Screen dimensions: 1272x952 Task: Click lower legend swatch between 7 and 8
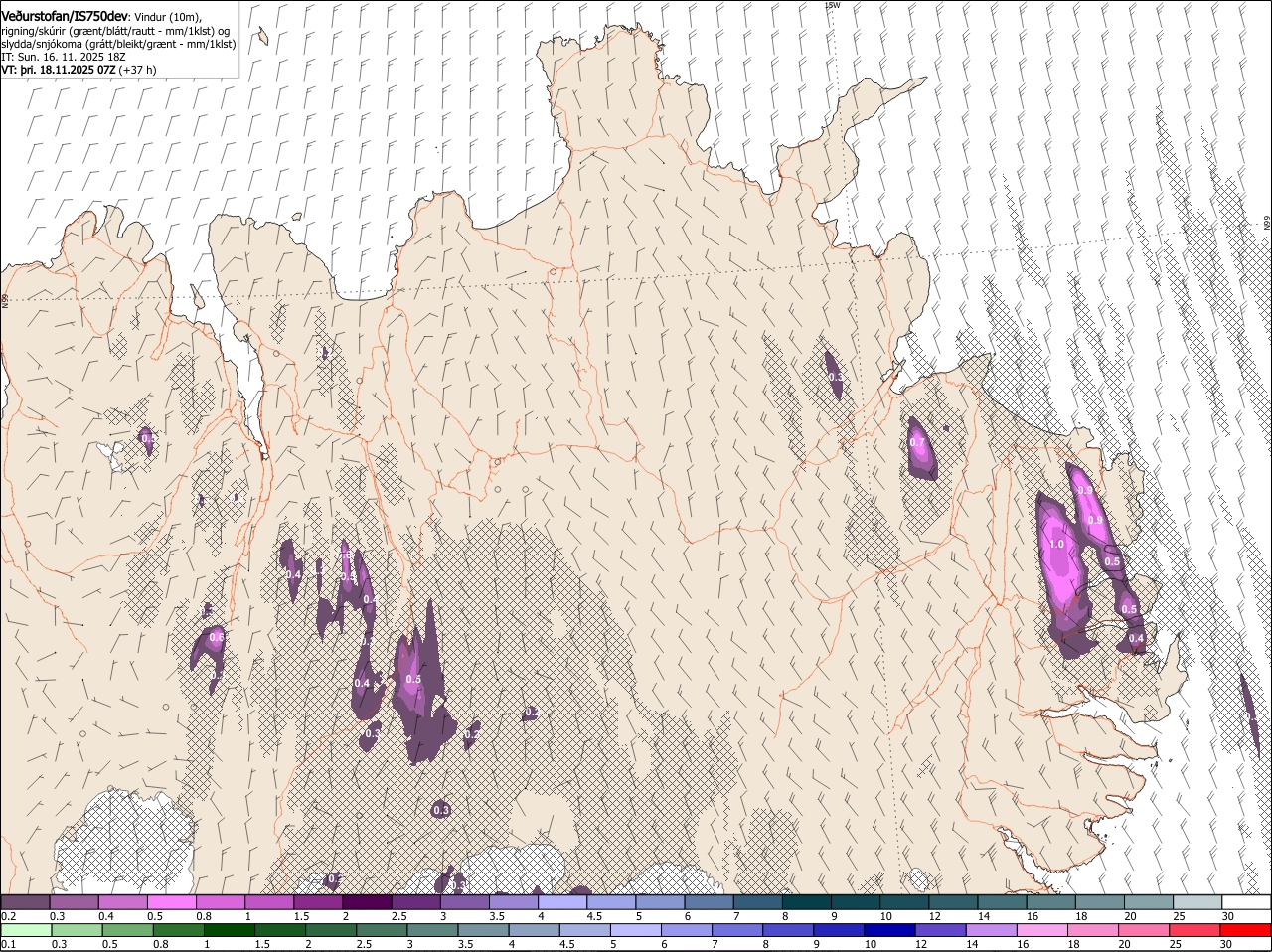(736, 930)
